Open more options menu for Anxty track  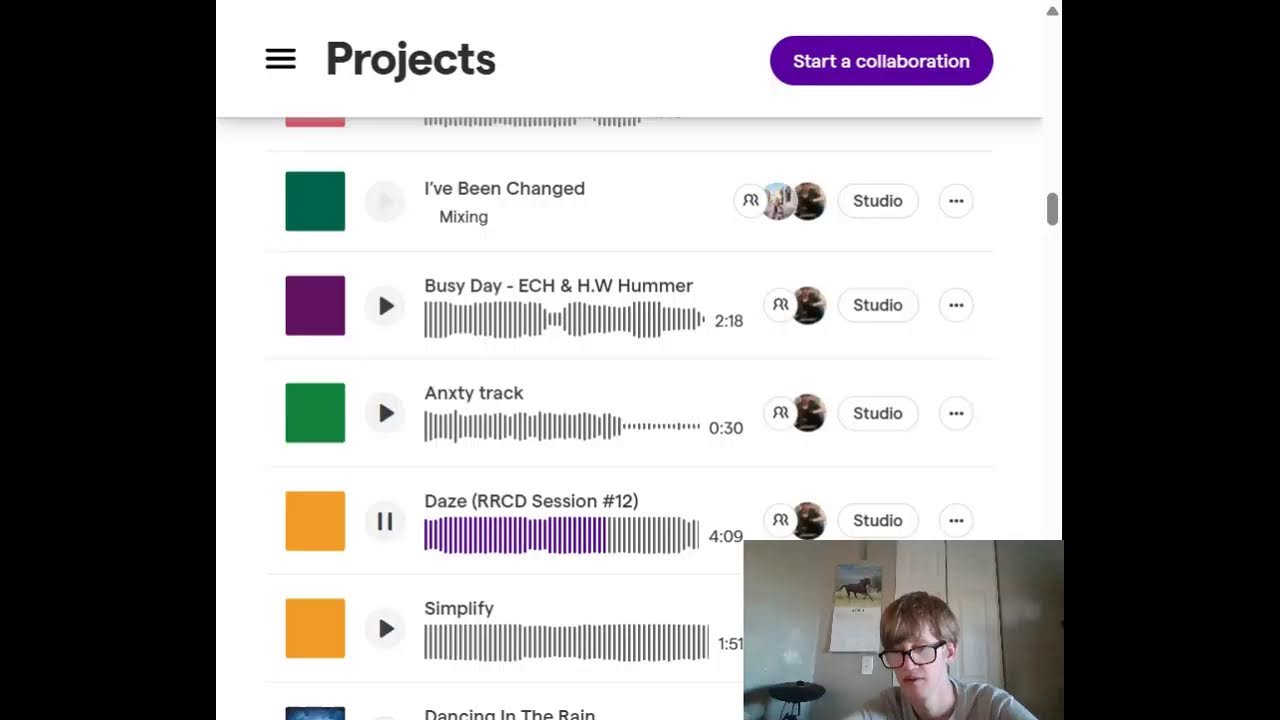click(956, 413)
